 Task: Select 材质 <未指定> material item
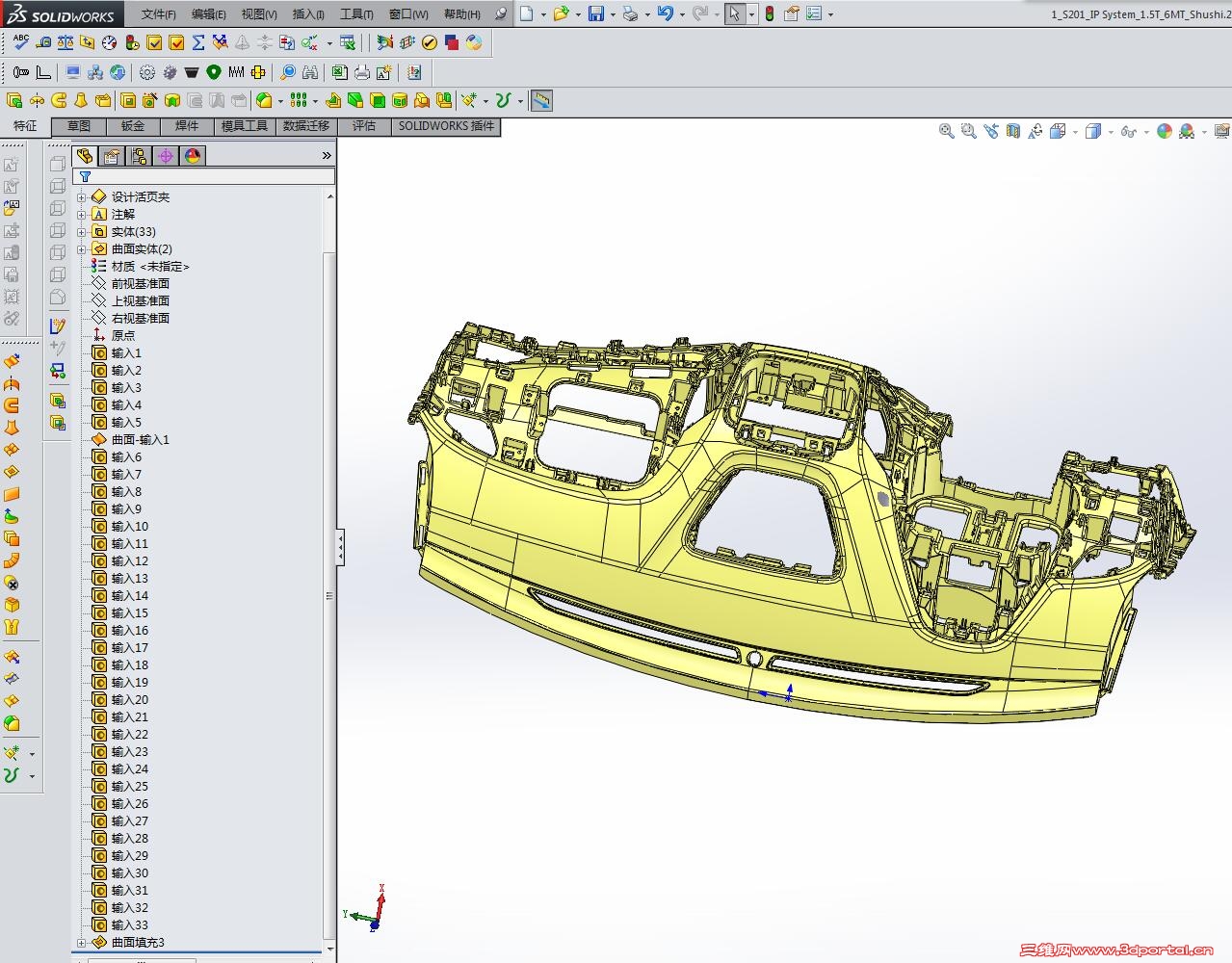click(x=149, y=267)
